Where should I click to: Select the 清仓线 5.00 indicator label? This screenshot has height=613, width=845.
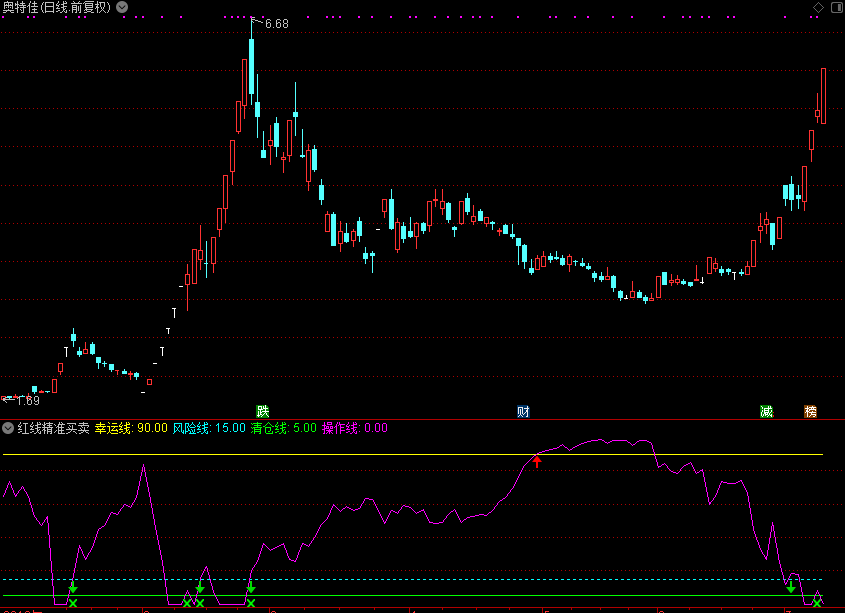pos(283,428)
